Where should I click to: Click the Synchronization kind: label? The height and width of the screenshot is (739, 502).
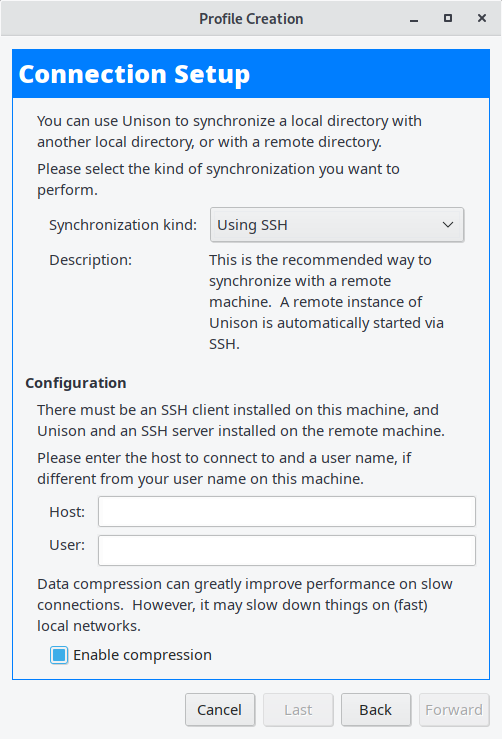coord(123,225)
